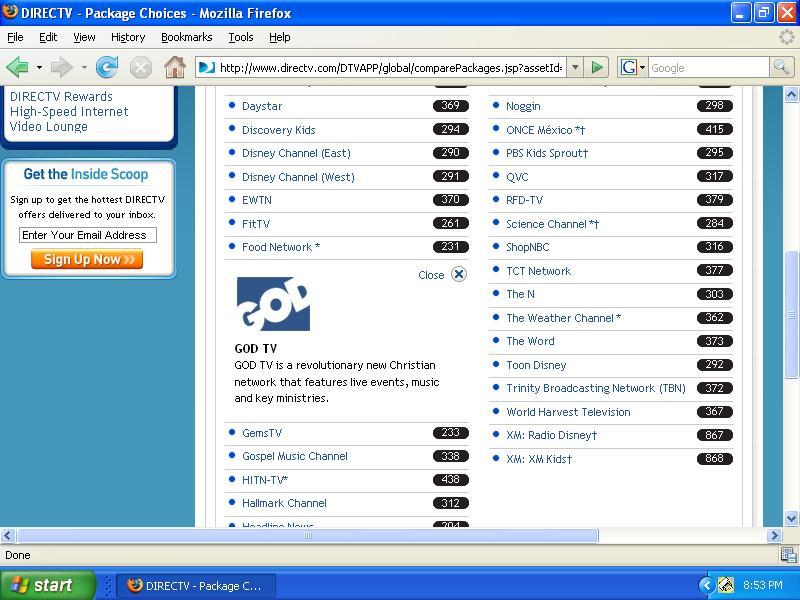This screenshot has height=600, width=800.
Task: Click the ShopNBC channel link
Action: tap(528, 247)
